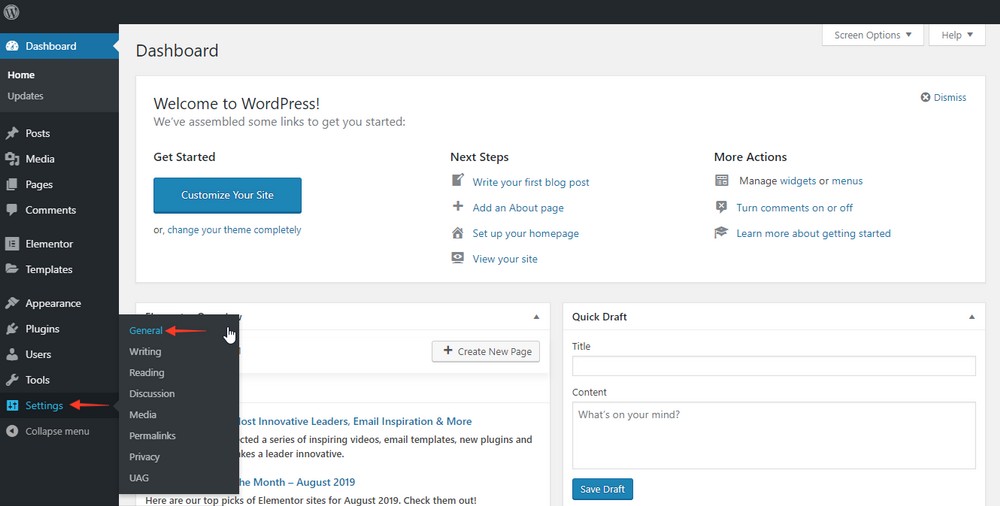Screen dimensions: 1000x506
Task: Click the Posts pushpin icon
Action: point(11,133)
